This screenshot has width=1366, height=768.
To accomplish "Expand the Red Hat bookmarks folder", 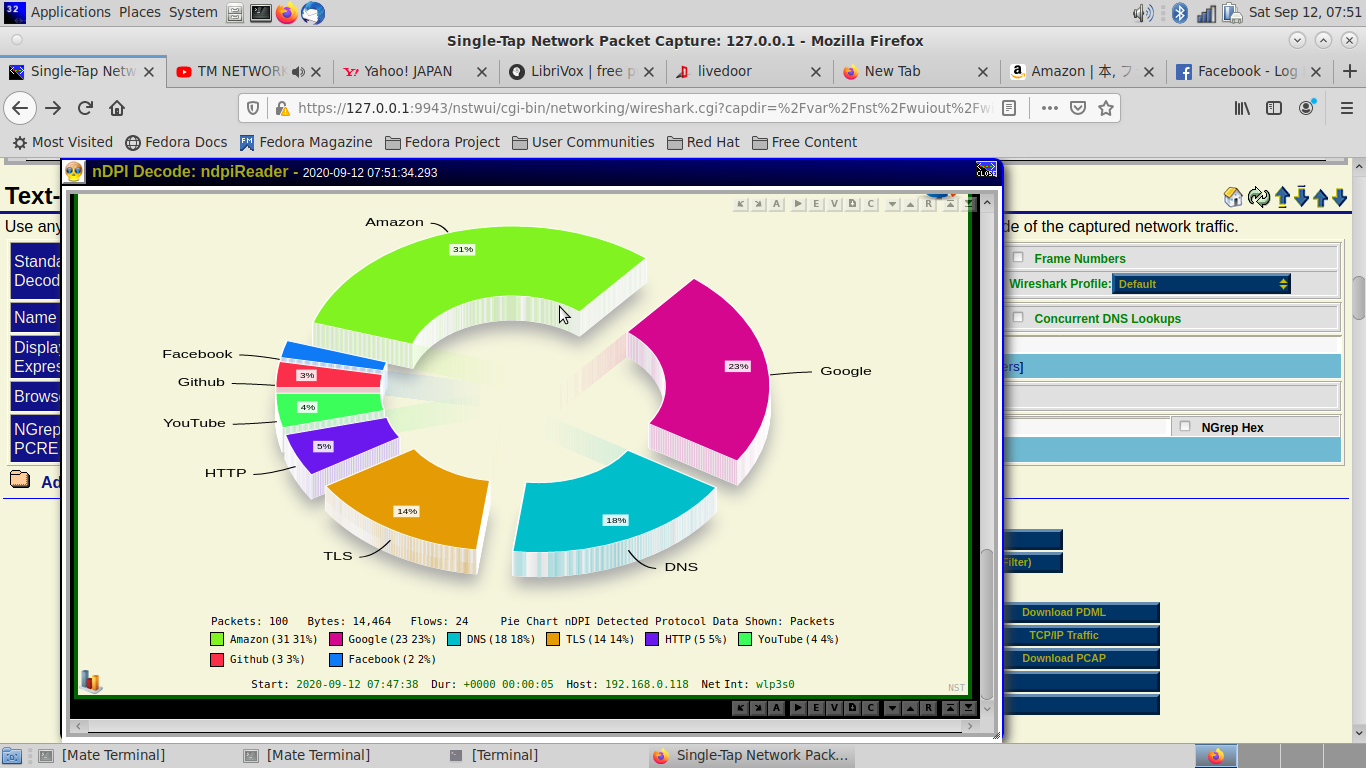I will coord(704,142).
